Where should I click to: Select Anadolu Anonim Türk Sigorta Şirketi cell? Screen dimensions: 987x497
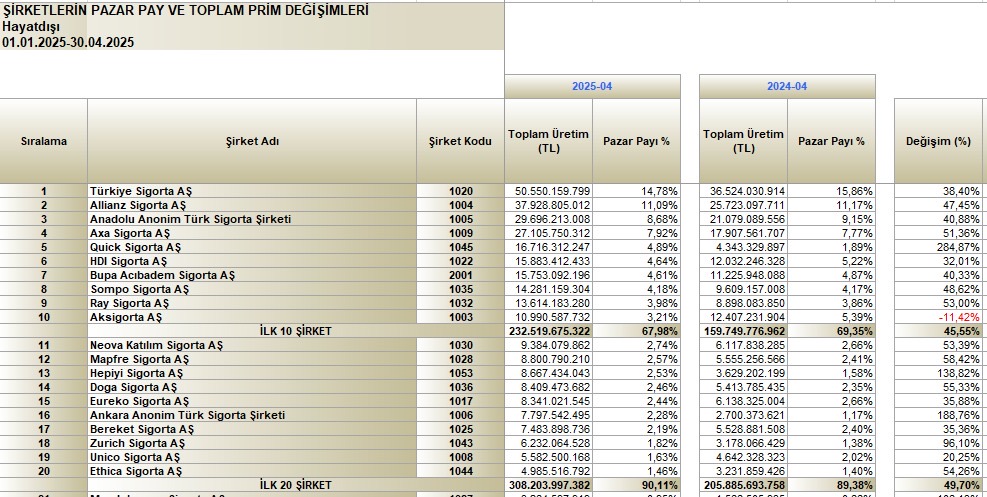[x=252, y=219]
